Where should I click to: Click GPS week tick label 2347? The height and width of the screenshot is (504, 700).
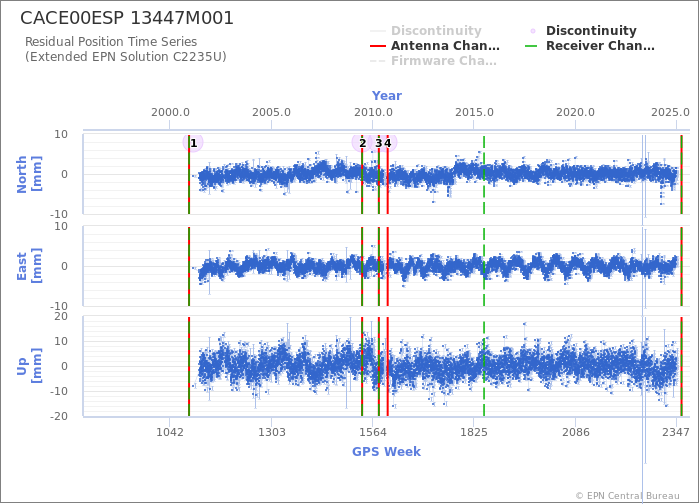pyautogui.click(x=675, y=432)
